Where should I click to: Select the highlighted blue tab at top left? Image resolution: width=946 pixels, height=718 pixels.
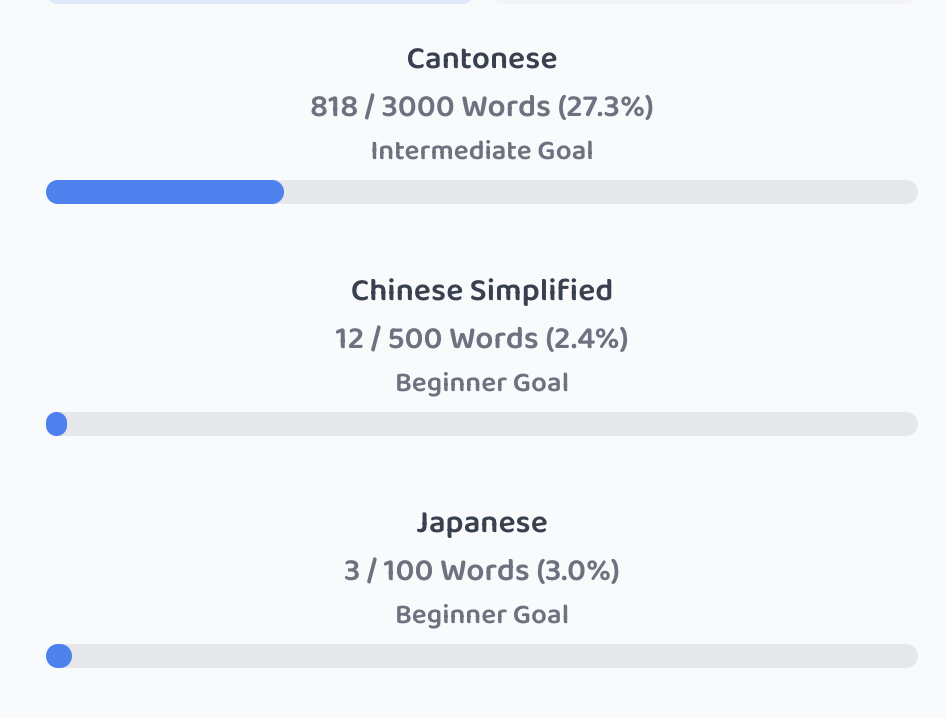point(260,2)
